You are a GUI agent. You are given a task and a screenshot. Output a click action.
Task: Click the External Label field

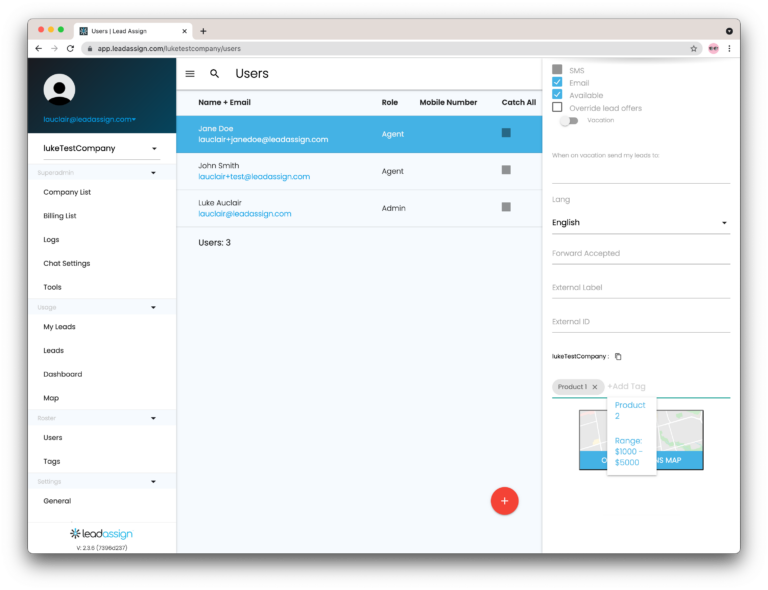click(641, 288)
